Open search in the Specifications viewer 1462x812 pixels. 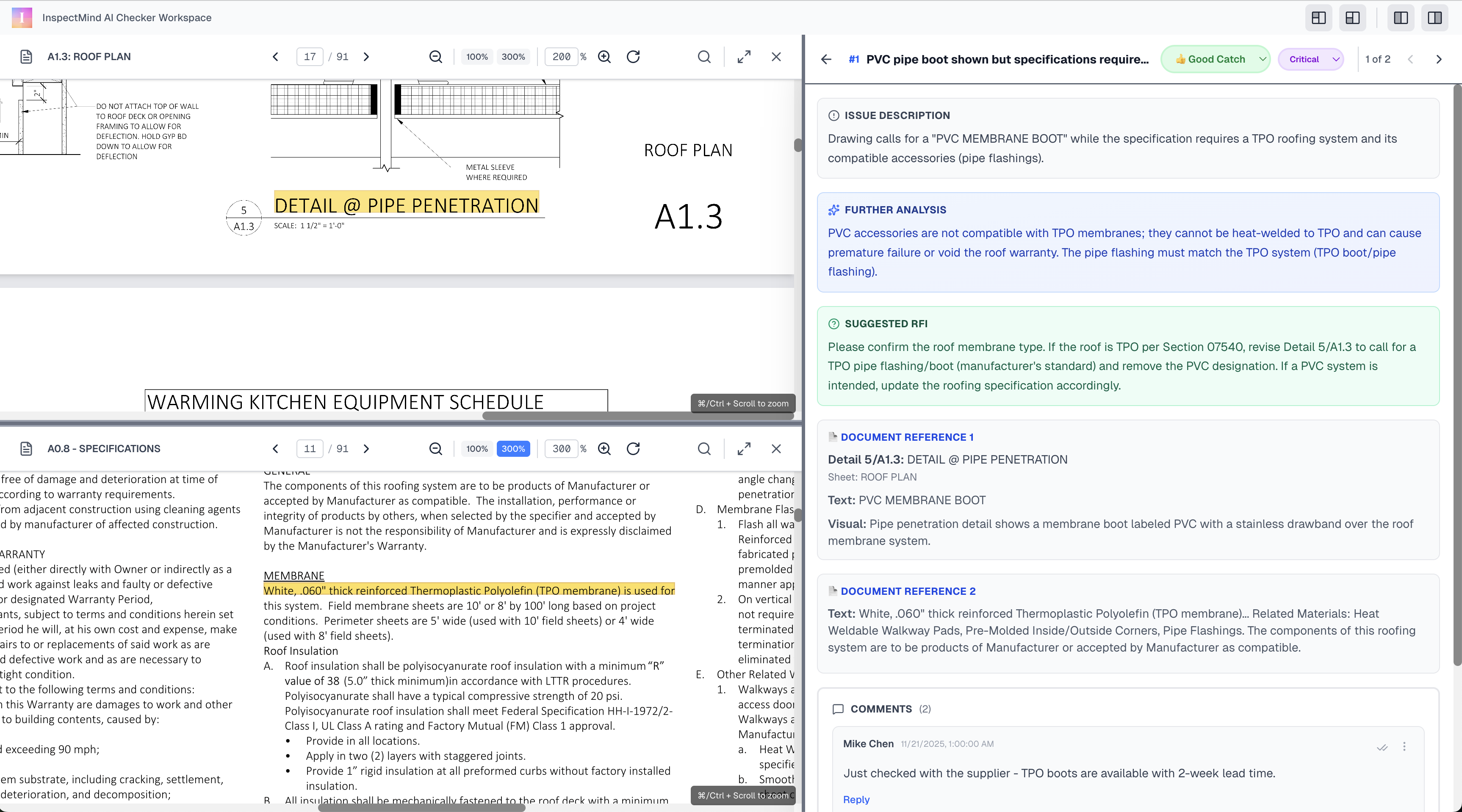(704, 449)
